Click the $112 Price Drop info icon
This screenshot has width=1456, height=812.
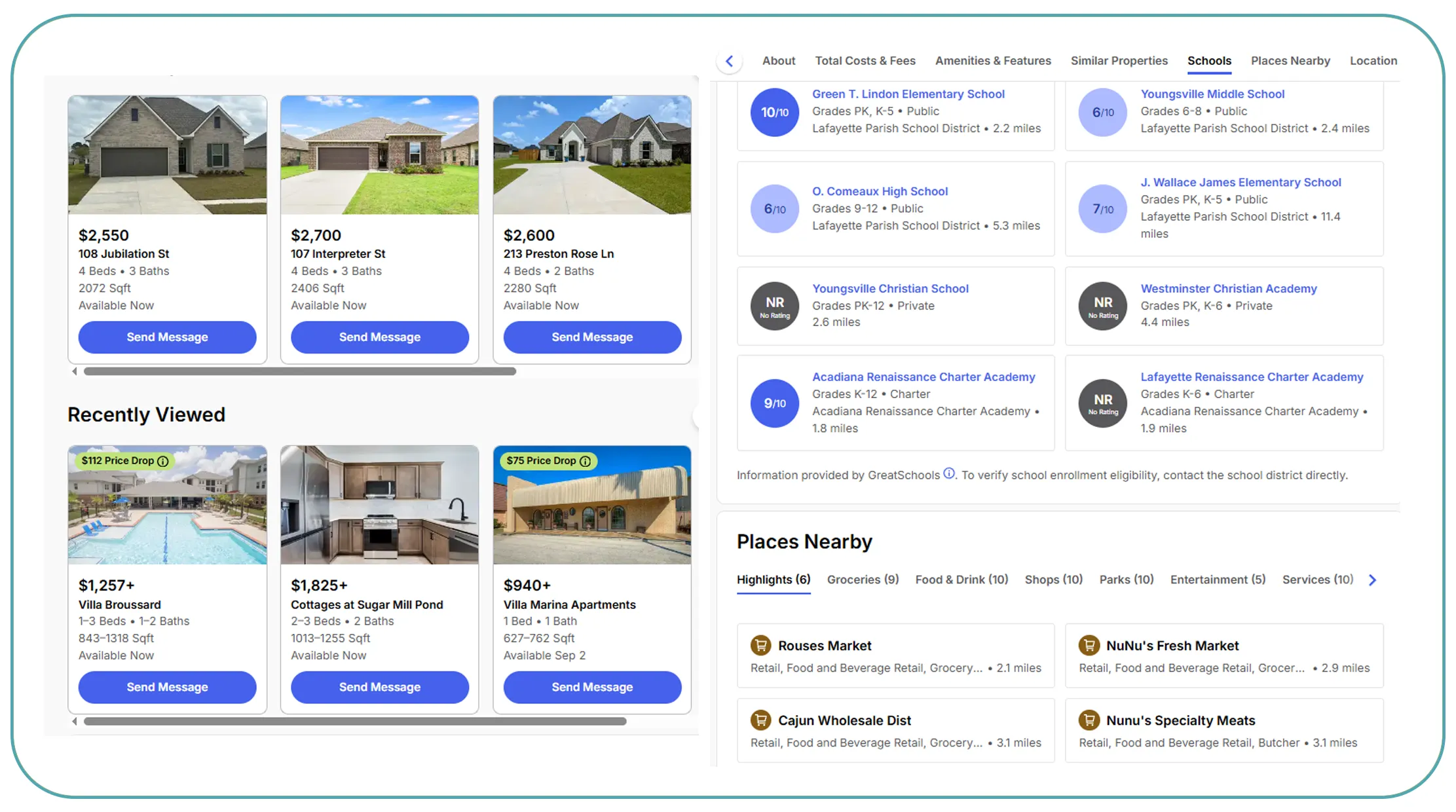coord(163,461)
